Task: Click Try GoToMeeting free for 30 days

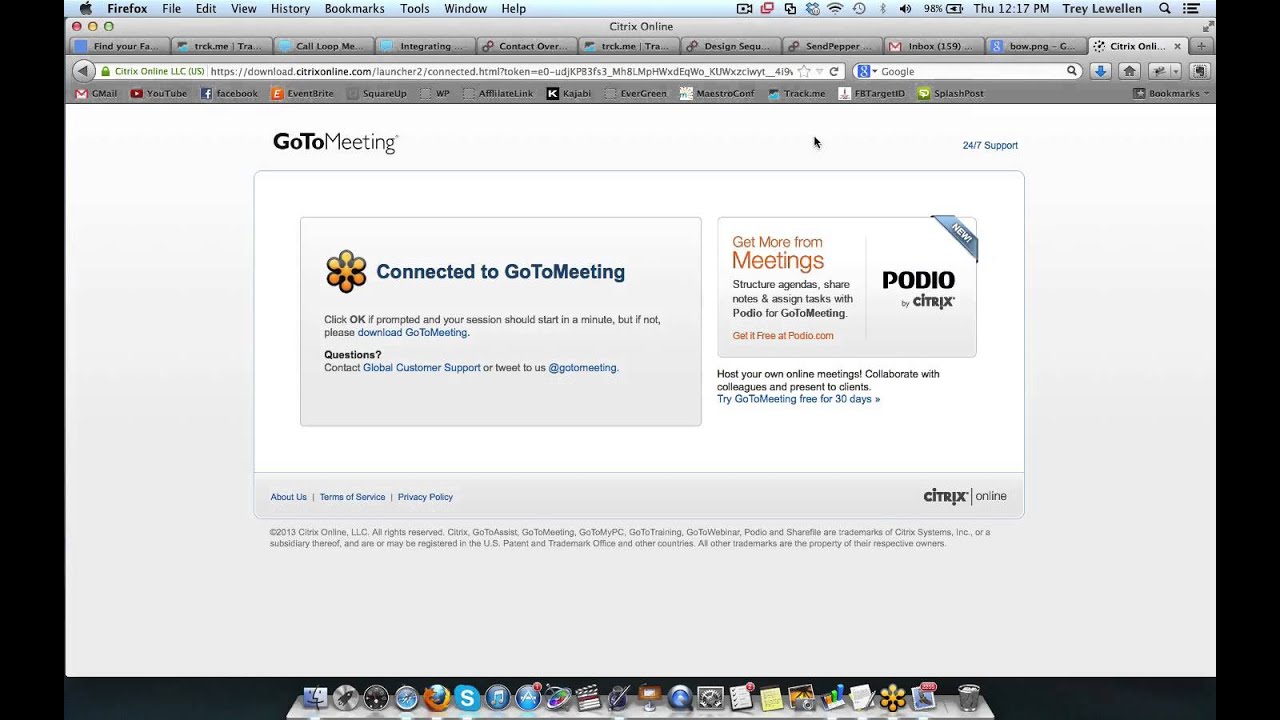Action: [x=798, y=399]
